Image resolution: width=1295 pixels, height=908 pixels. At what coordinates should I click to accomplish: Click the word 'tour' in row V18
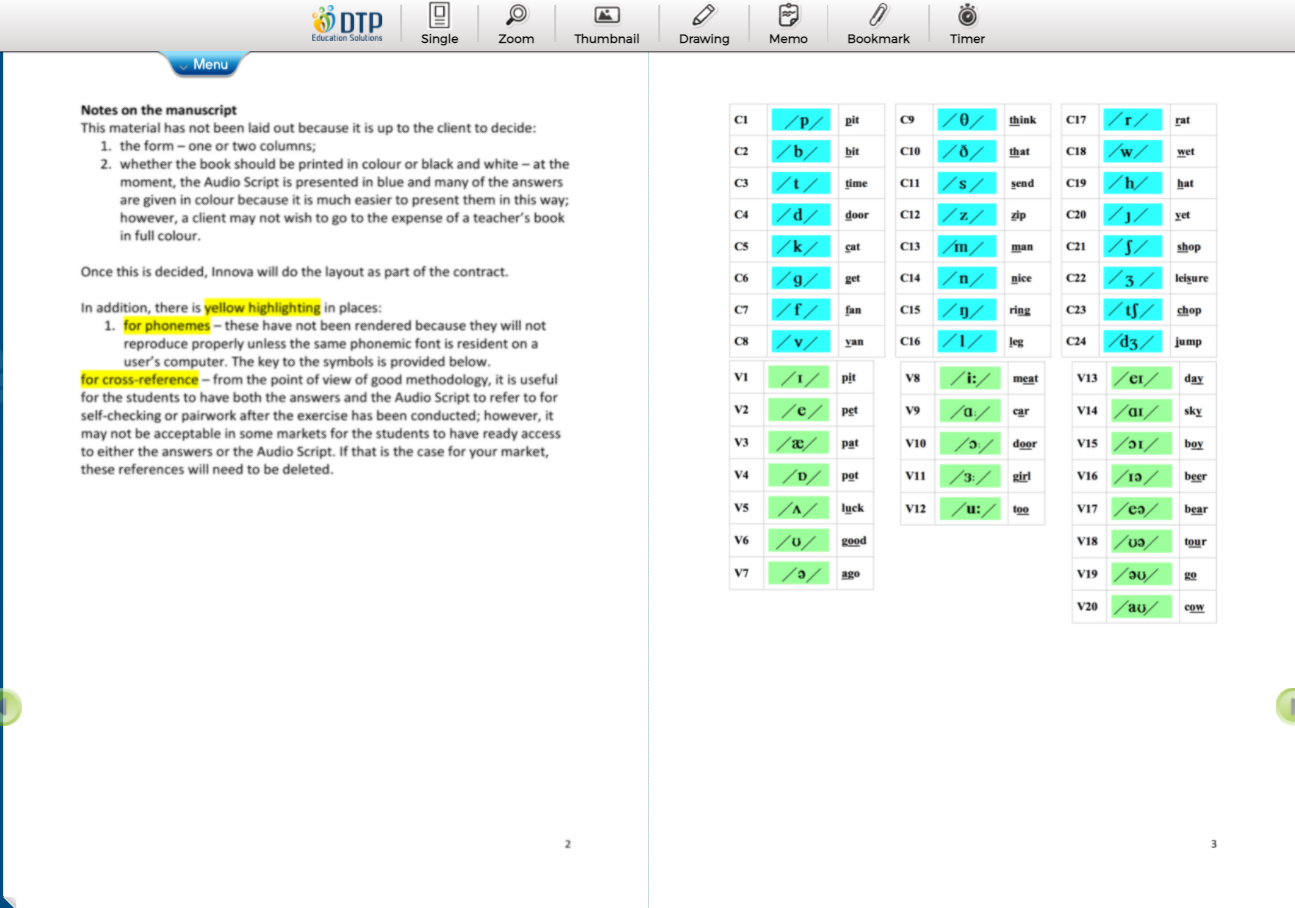click(1195, 542)
